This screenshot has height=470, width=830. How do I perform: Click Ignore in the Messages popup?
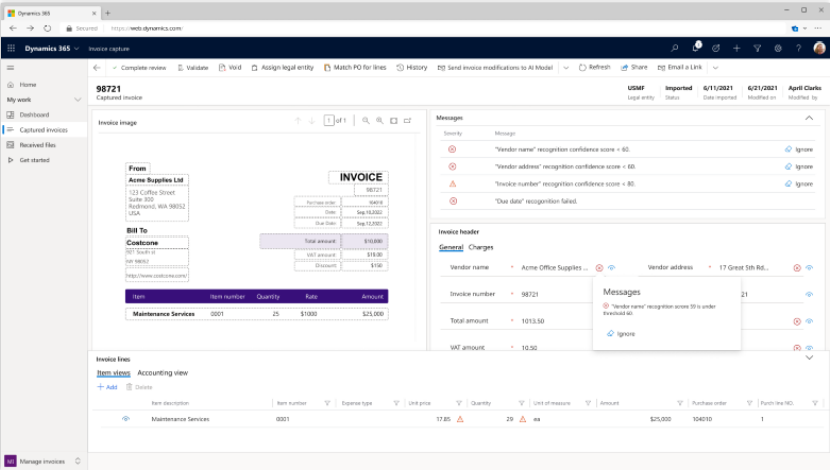click(x=621, y=334)
